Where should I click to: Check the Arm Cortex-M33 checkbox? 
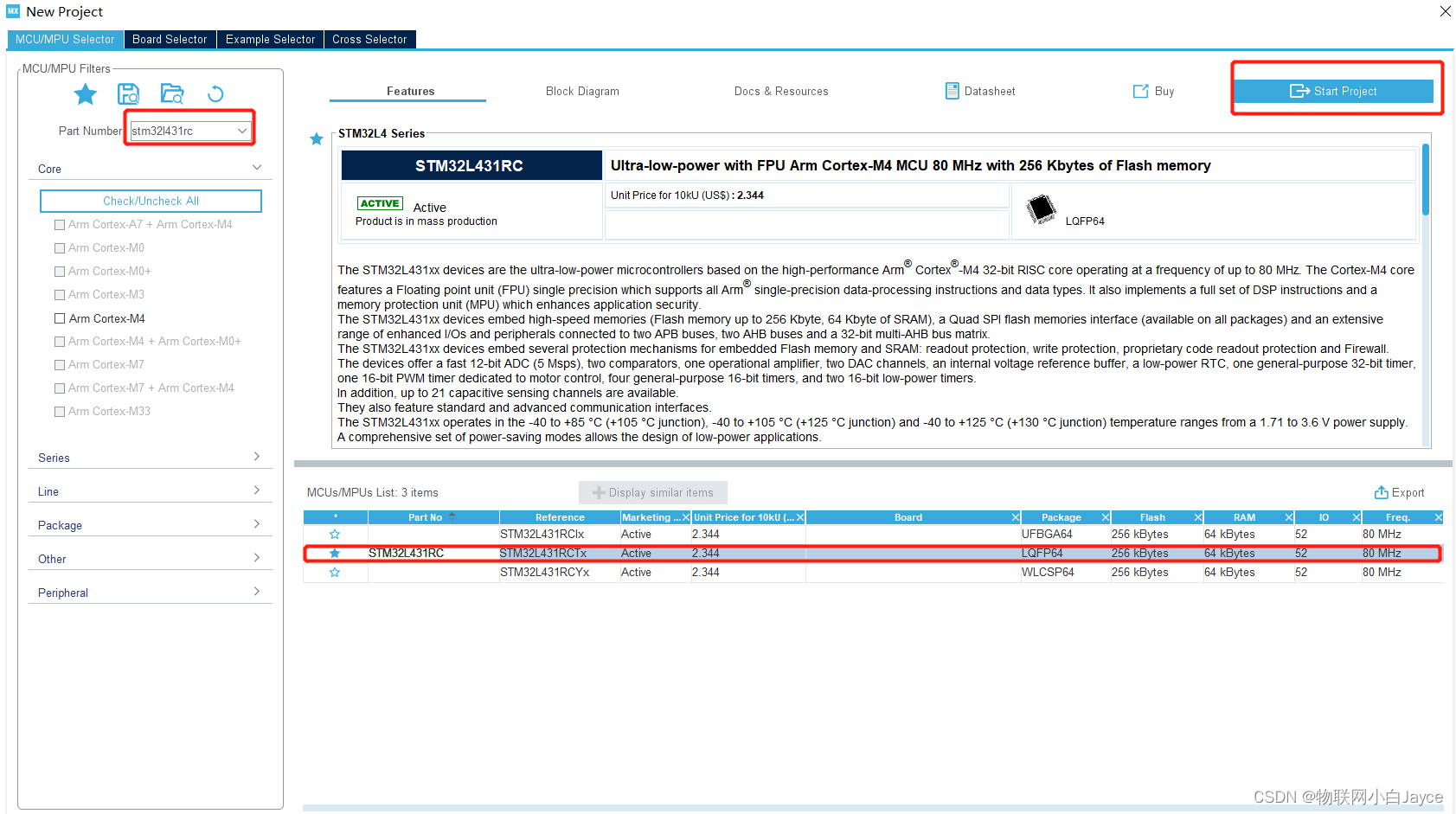(60, 412)
